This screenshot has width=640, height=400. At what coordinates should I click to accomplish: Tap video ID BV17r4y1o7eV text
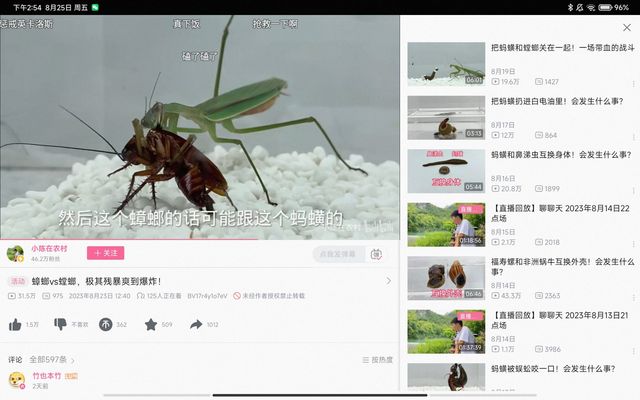click(x=207, y=296)
